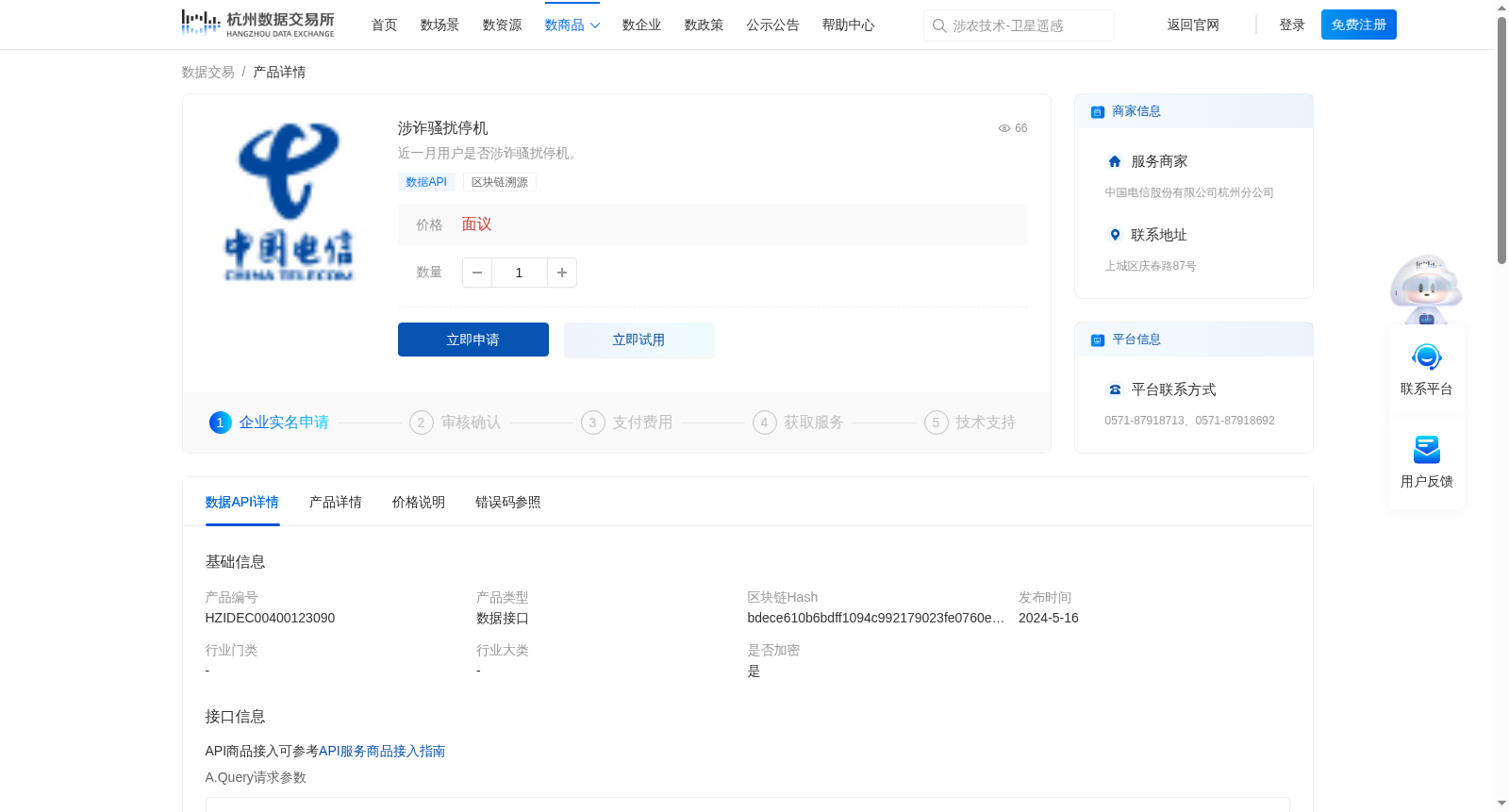
Task: Click the robot mascot assistant
Action: (x=1426, y=289)
